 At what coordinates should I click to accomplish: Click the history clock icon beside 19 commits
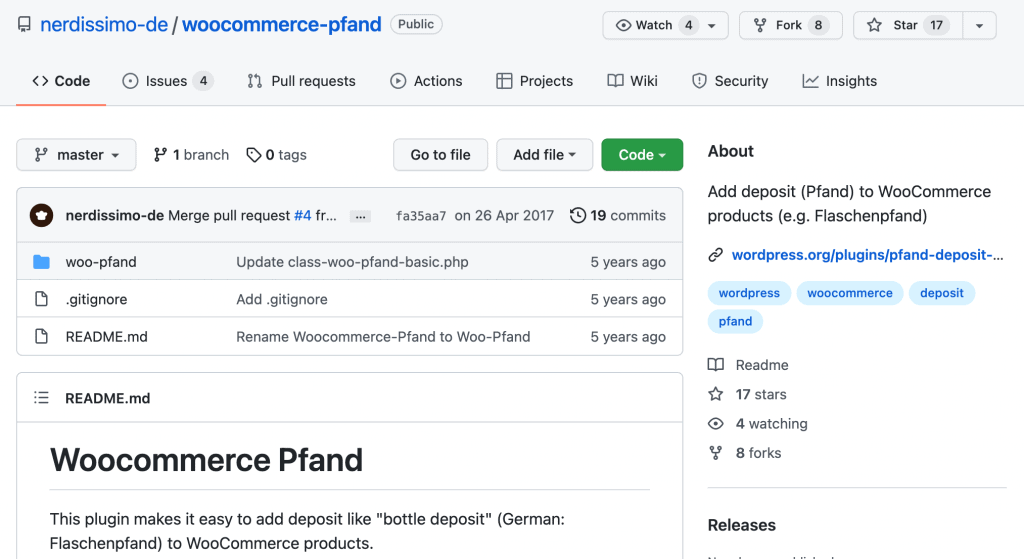pos(577,216)
